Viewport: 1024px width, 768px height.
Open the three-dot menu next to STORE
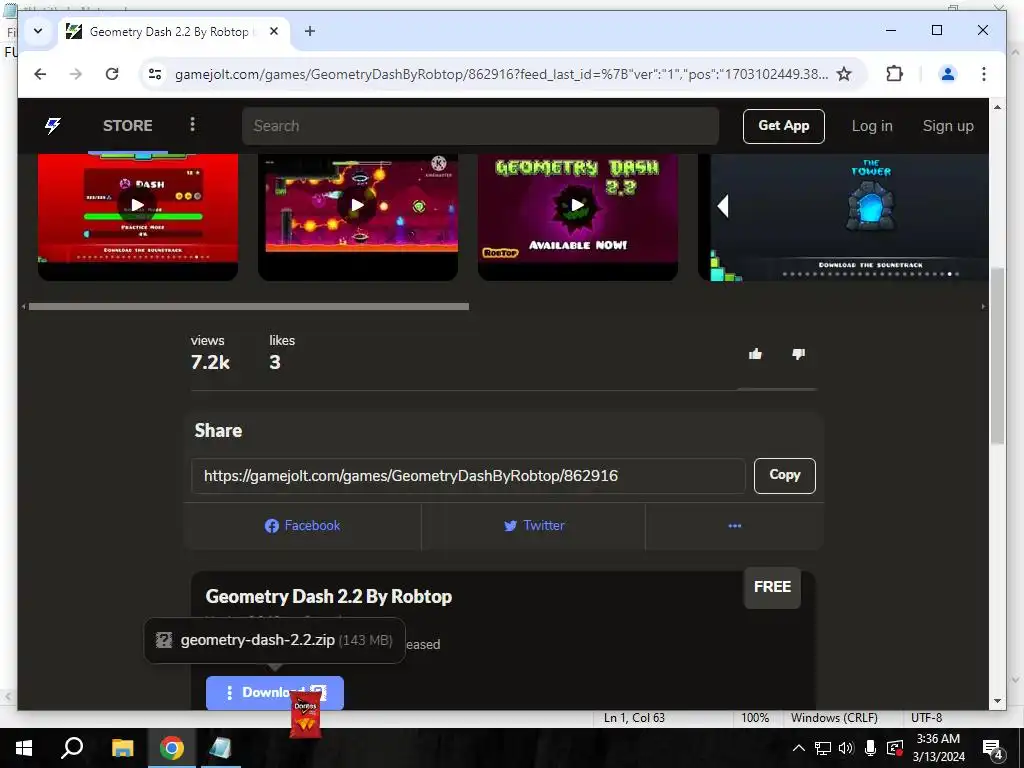click(x=192, y=124)
